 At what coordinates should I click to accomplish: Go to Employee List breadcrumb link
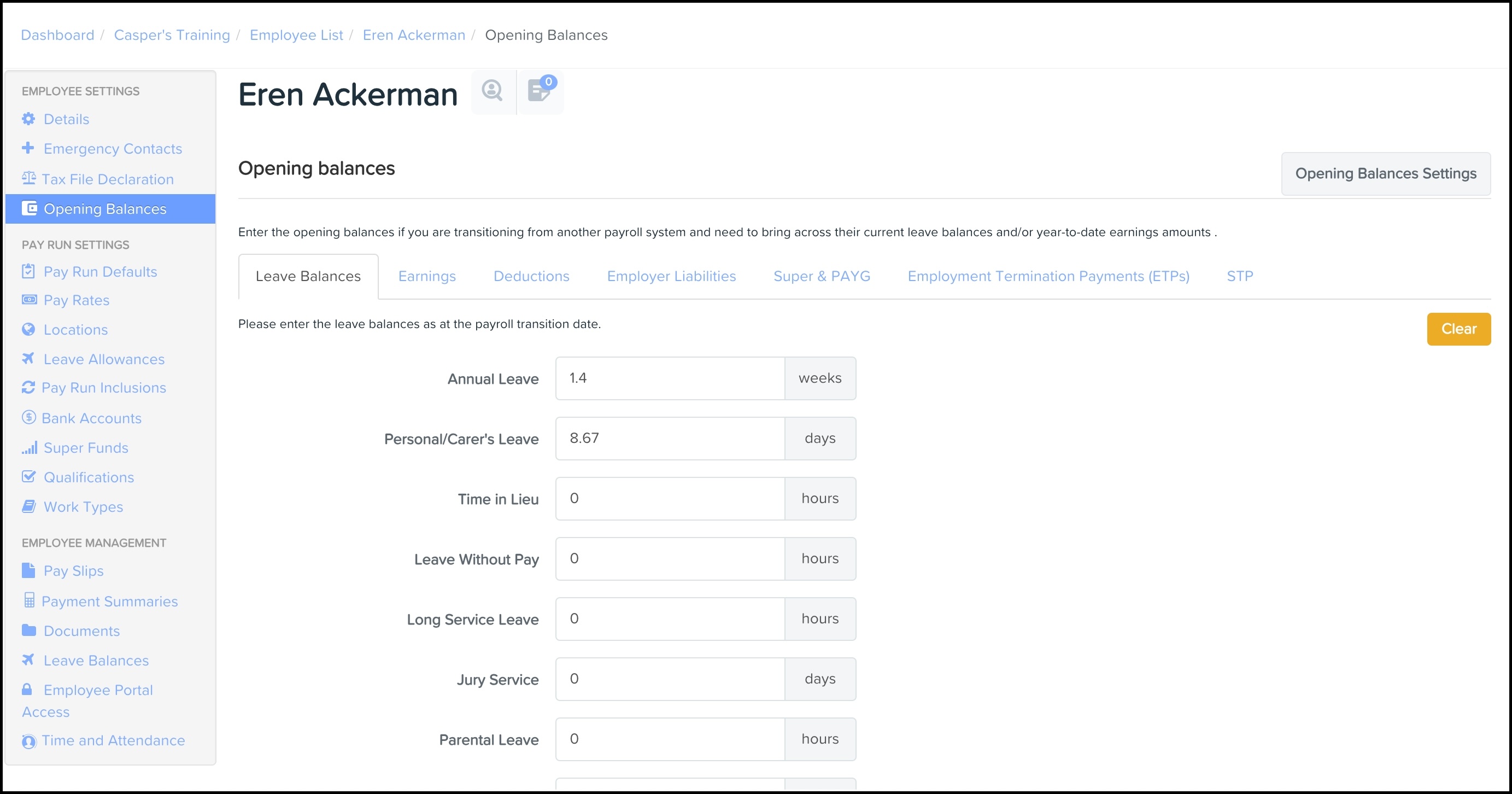(x=296, y=35)
